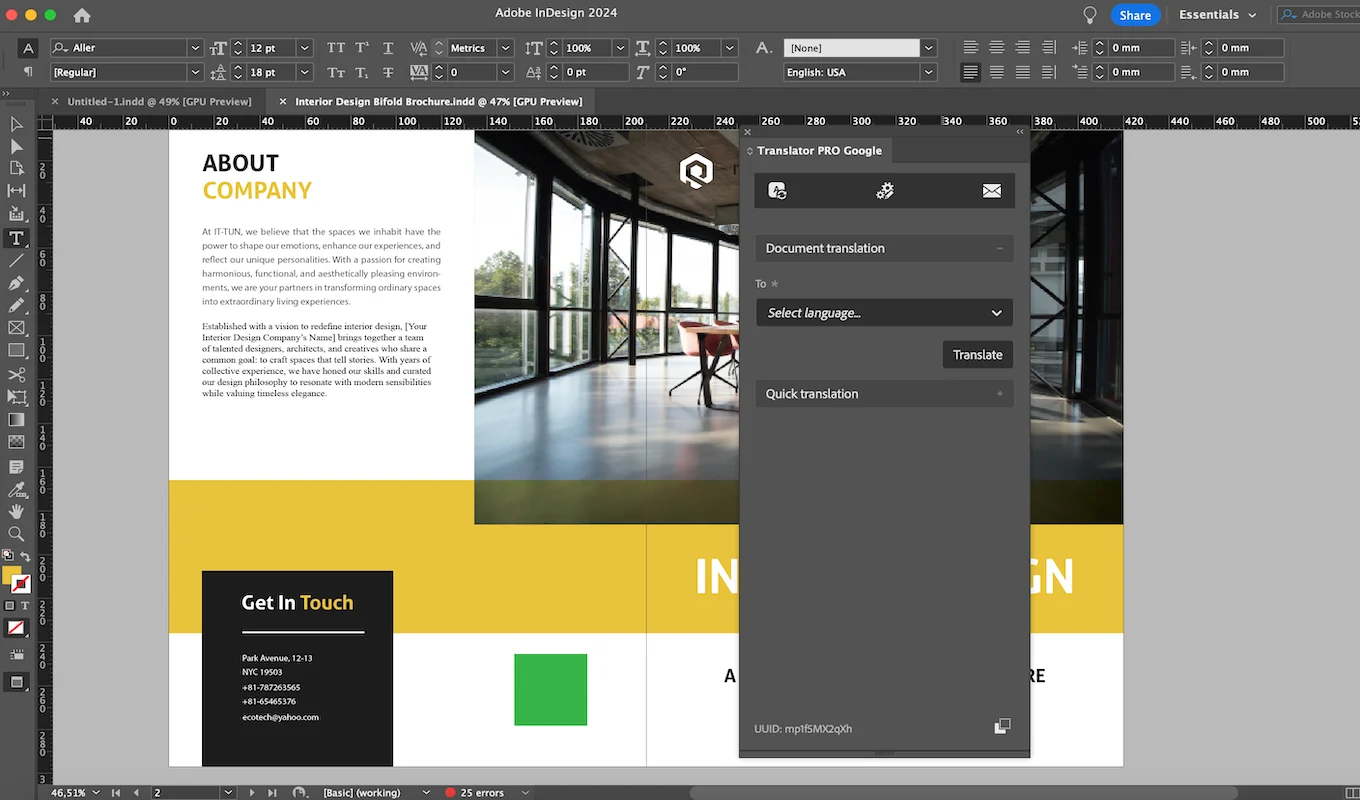Select the Pencil tool
This screenshot has width=1360, height=800.
click(x=16, y=306)
